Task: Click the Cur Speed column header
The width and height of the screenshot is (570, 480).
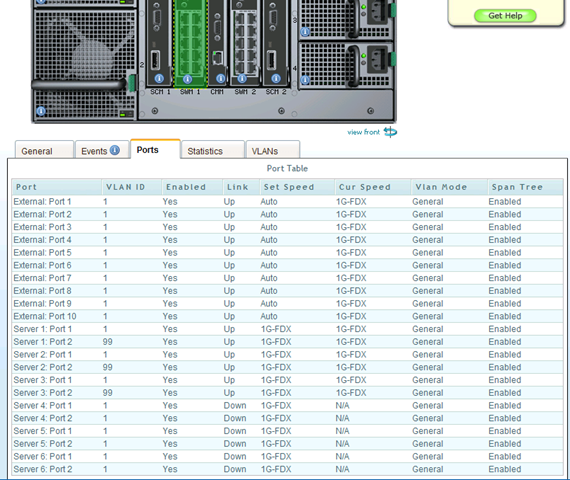Action: click(365, 187)
